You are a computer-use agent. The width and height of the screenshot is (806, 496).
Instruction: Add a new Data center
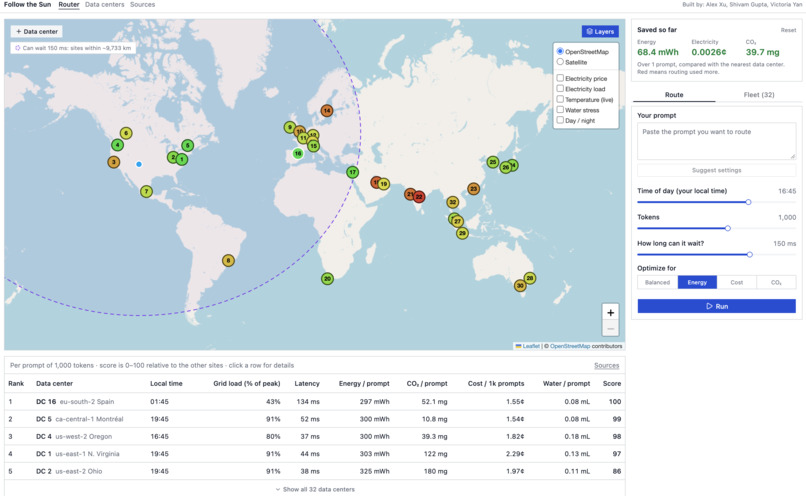coord(36,31)
